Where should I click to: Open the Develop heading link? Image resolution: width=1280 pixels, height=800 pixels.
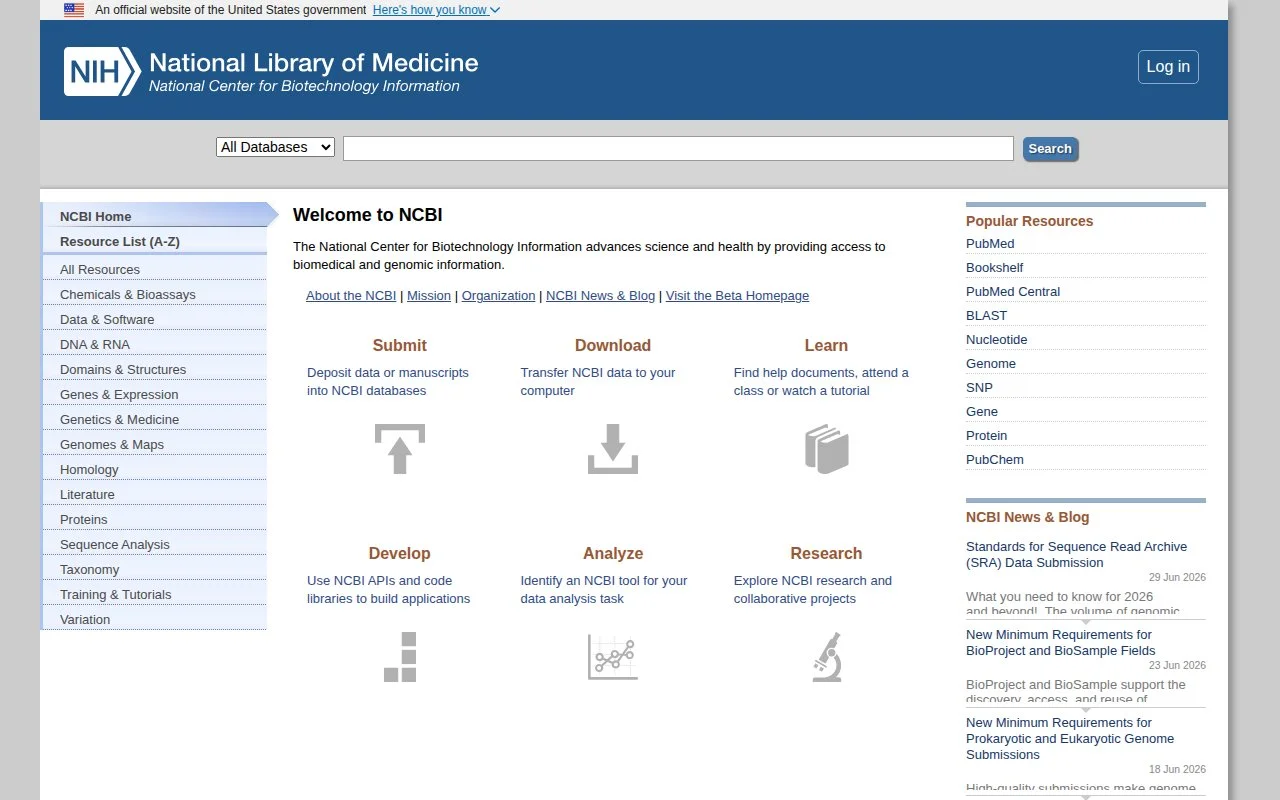(400, 553)
